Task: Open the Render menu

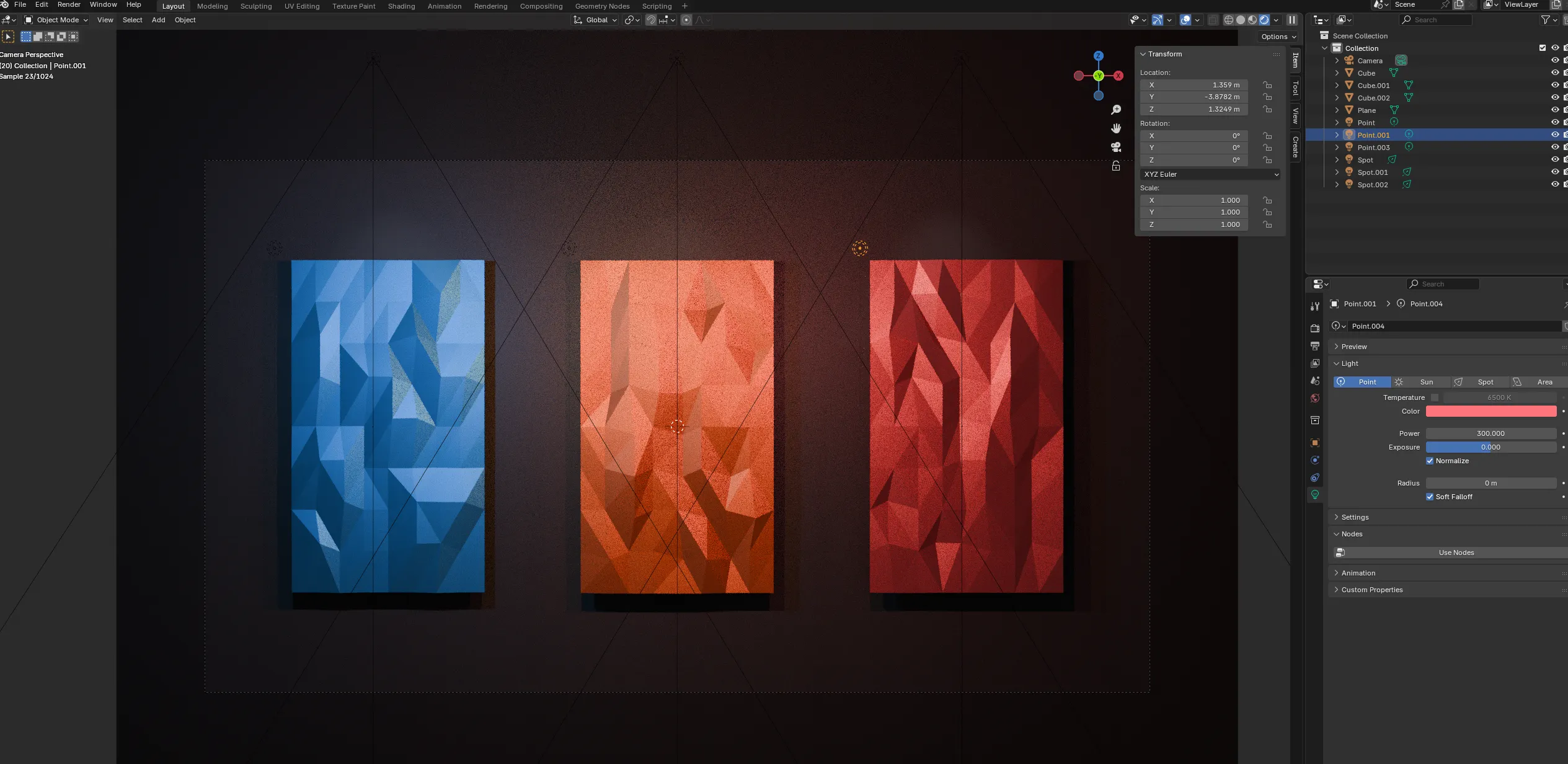Action: (x=69, y=5)
